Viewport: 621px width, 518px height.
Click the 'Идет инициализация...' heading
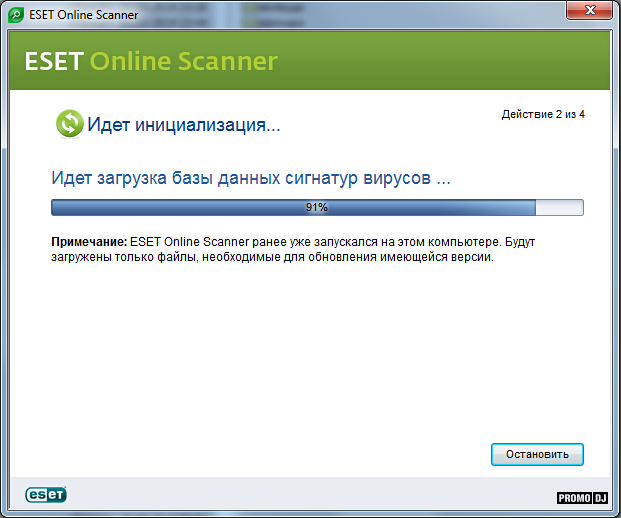tap(183, 125)
